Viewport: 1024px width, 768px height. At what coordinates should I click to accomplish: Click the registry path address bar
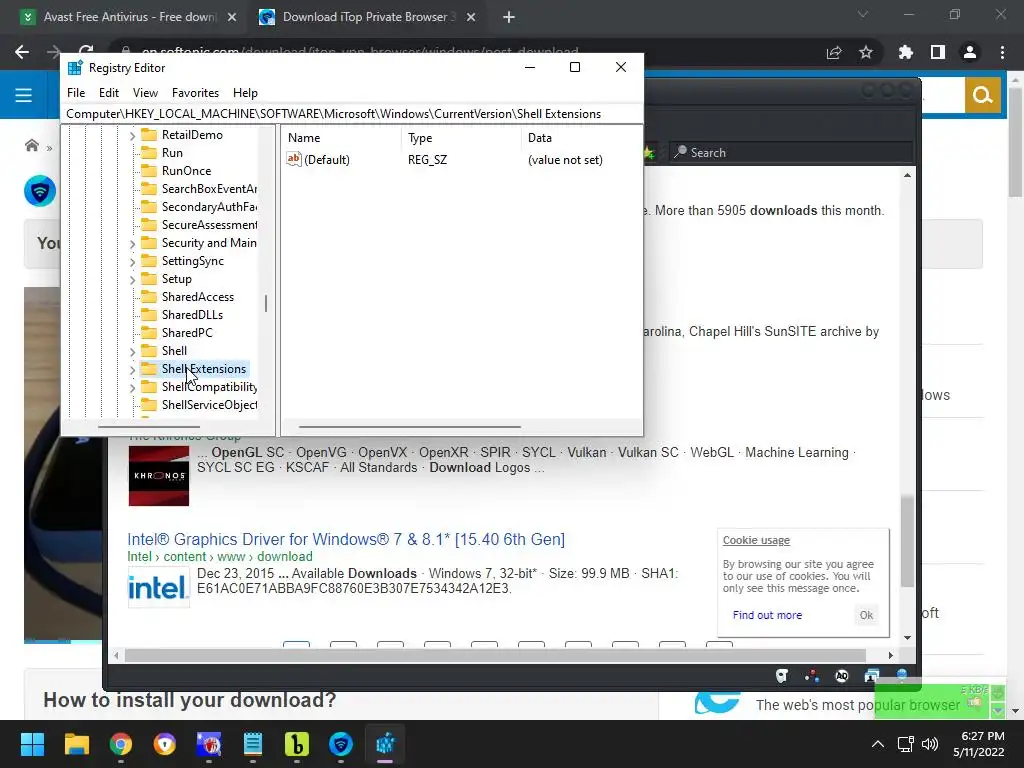tap(351, 114)
